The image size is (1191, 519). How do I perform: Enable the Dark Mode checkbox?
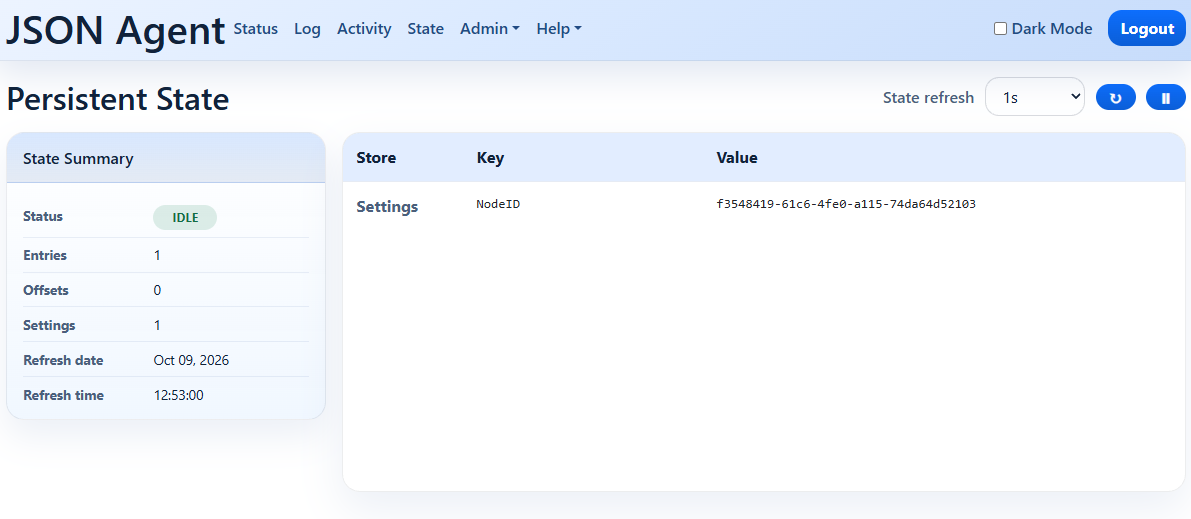pyautogui.click(x=1000, y=29)
